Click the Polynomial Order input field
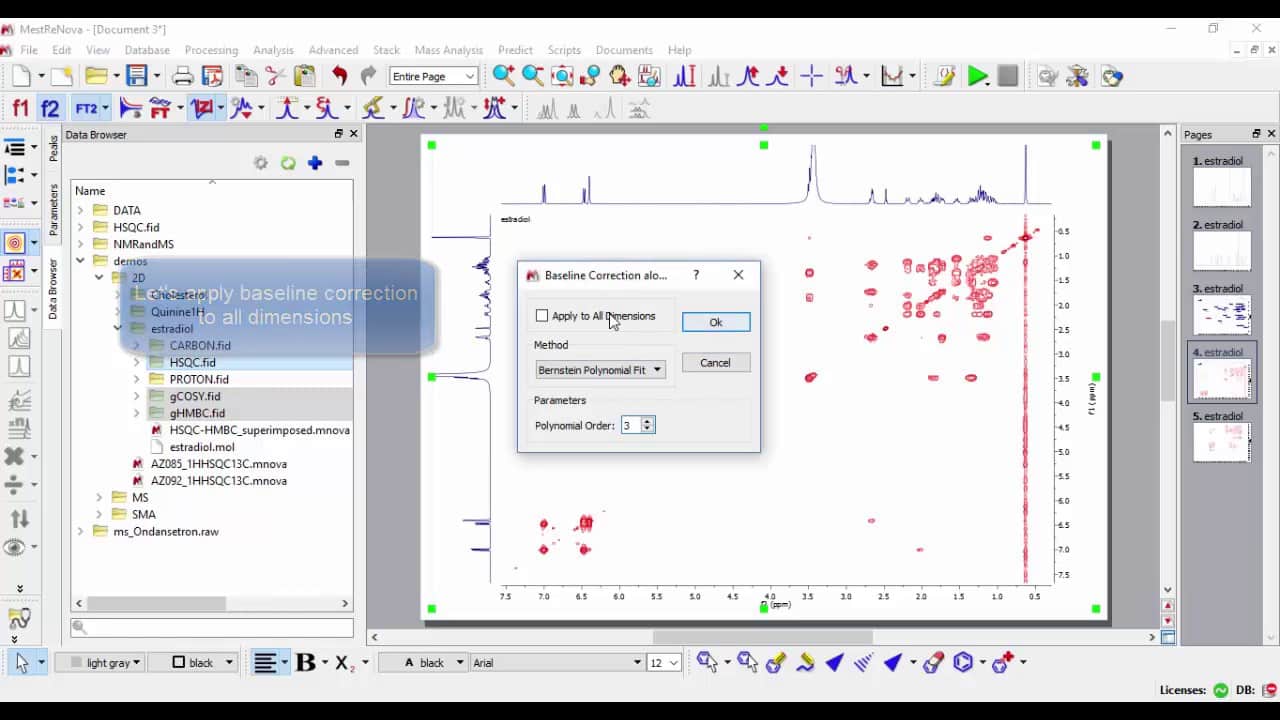The image size is (1280, 720). click(630, 425)
